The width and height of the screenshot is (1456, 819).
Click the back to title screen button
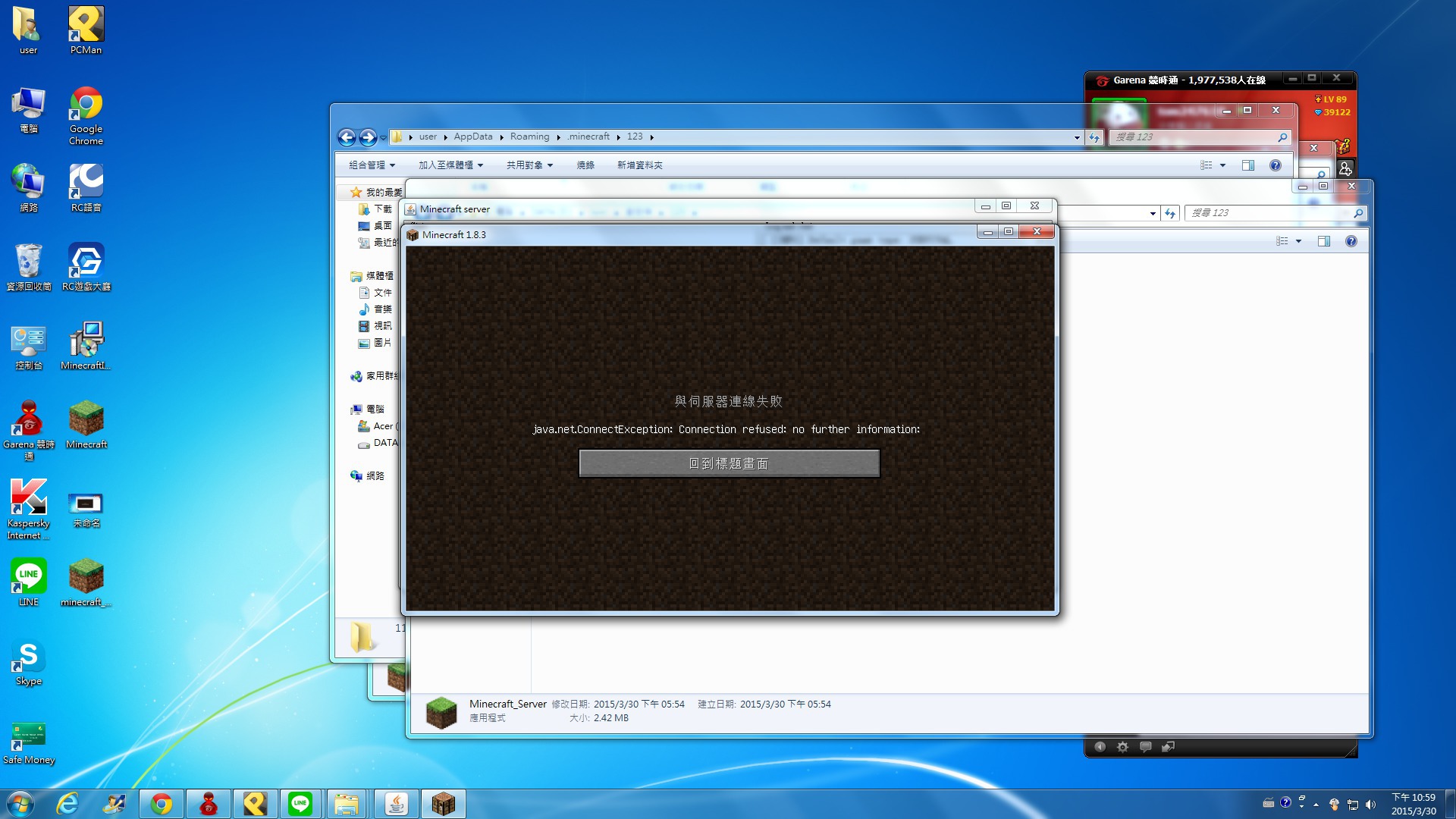[x=729, y=463]
